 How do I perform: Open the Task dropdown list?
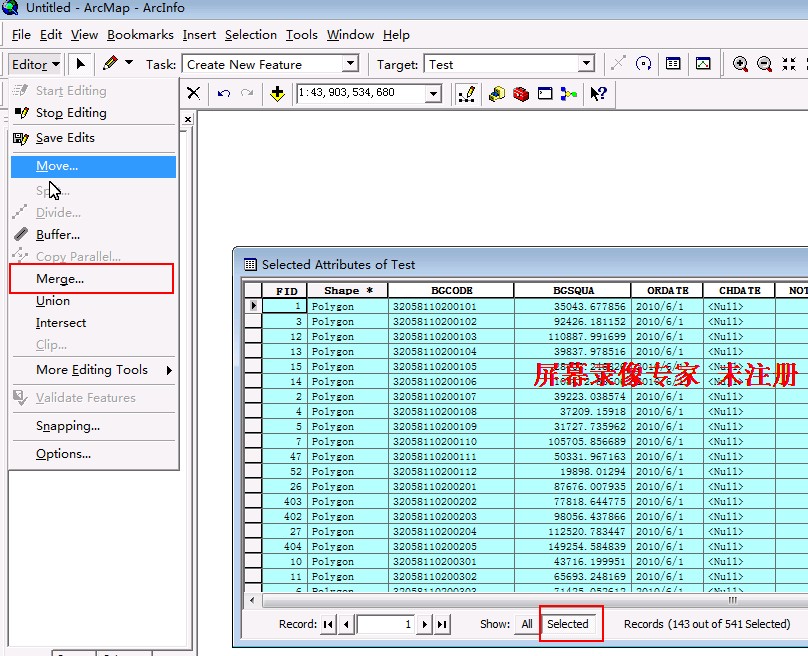click(350, 64)
